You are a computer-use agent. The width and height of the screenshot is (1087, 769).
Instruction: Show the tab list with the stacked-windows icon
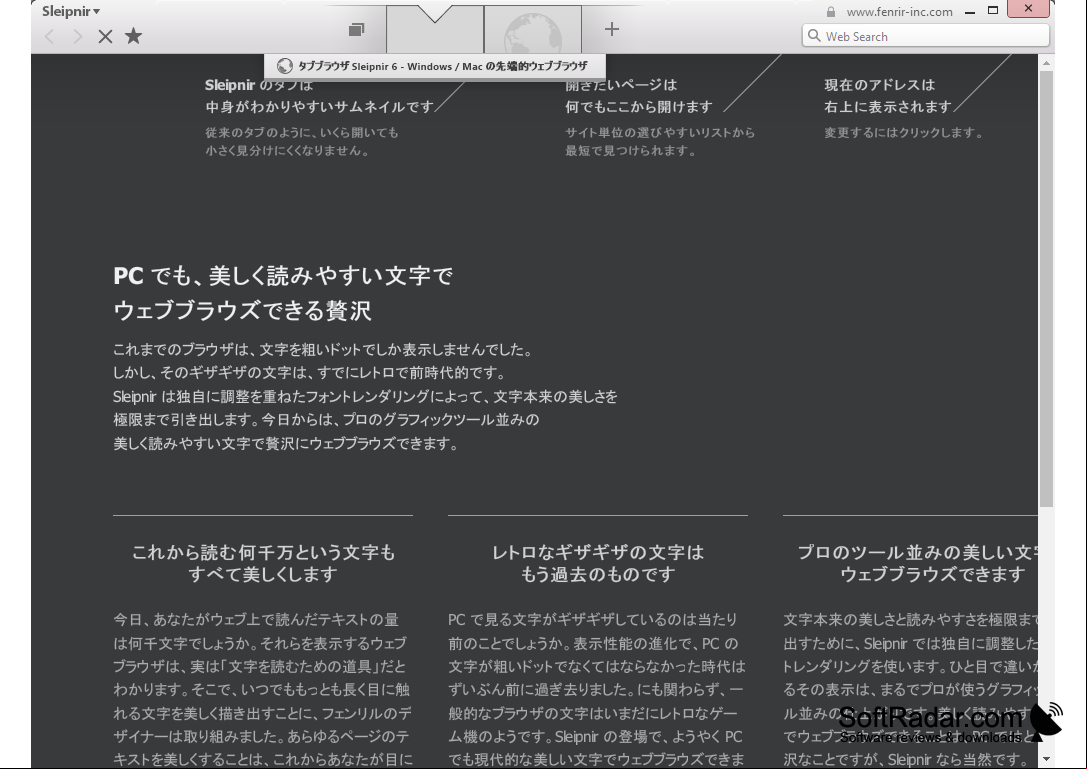[x=356, y=29]
